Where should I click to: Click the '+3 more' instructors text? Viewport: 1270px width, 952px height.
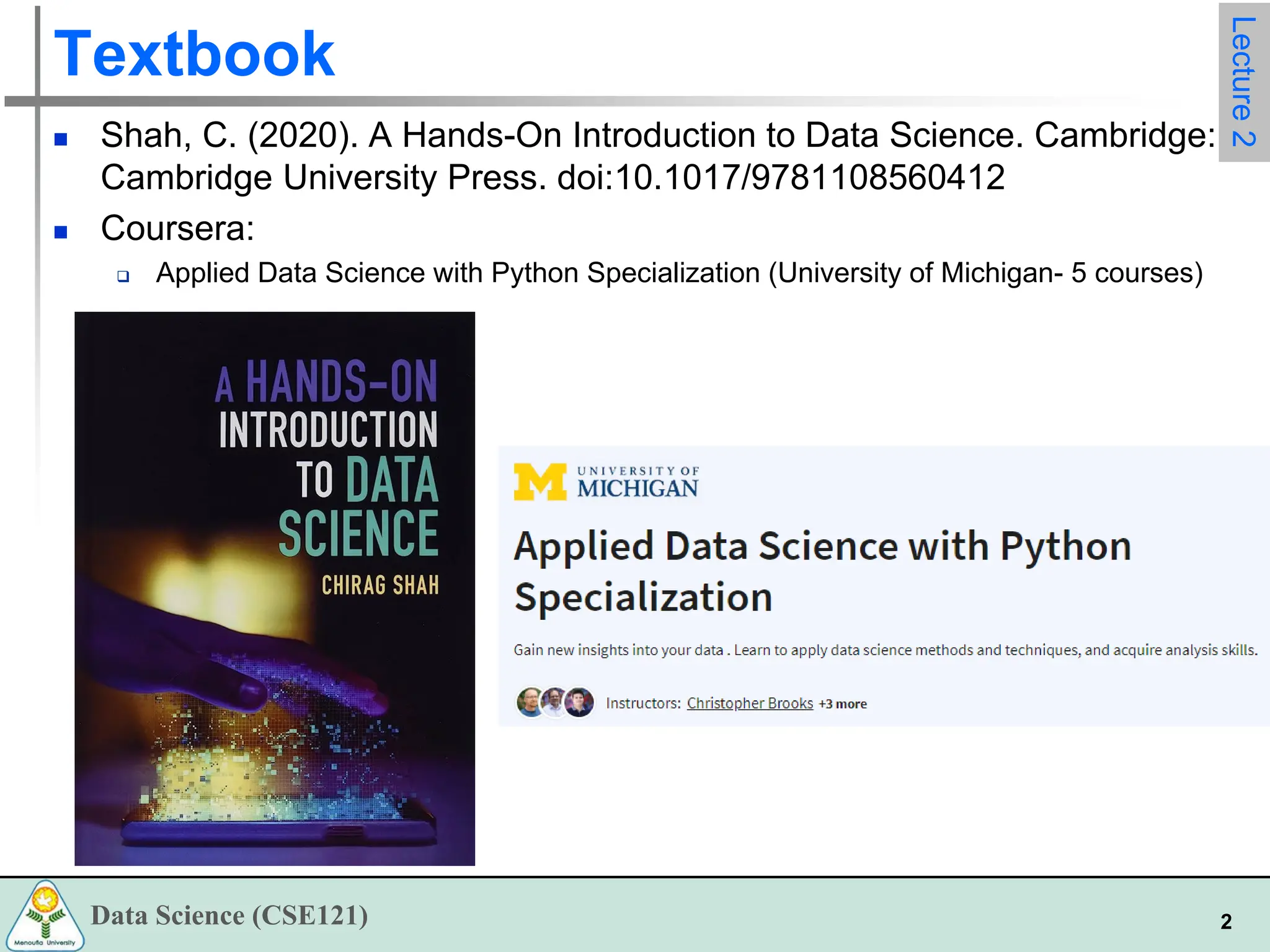[x=843, y=704]
